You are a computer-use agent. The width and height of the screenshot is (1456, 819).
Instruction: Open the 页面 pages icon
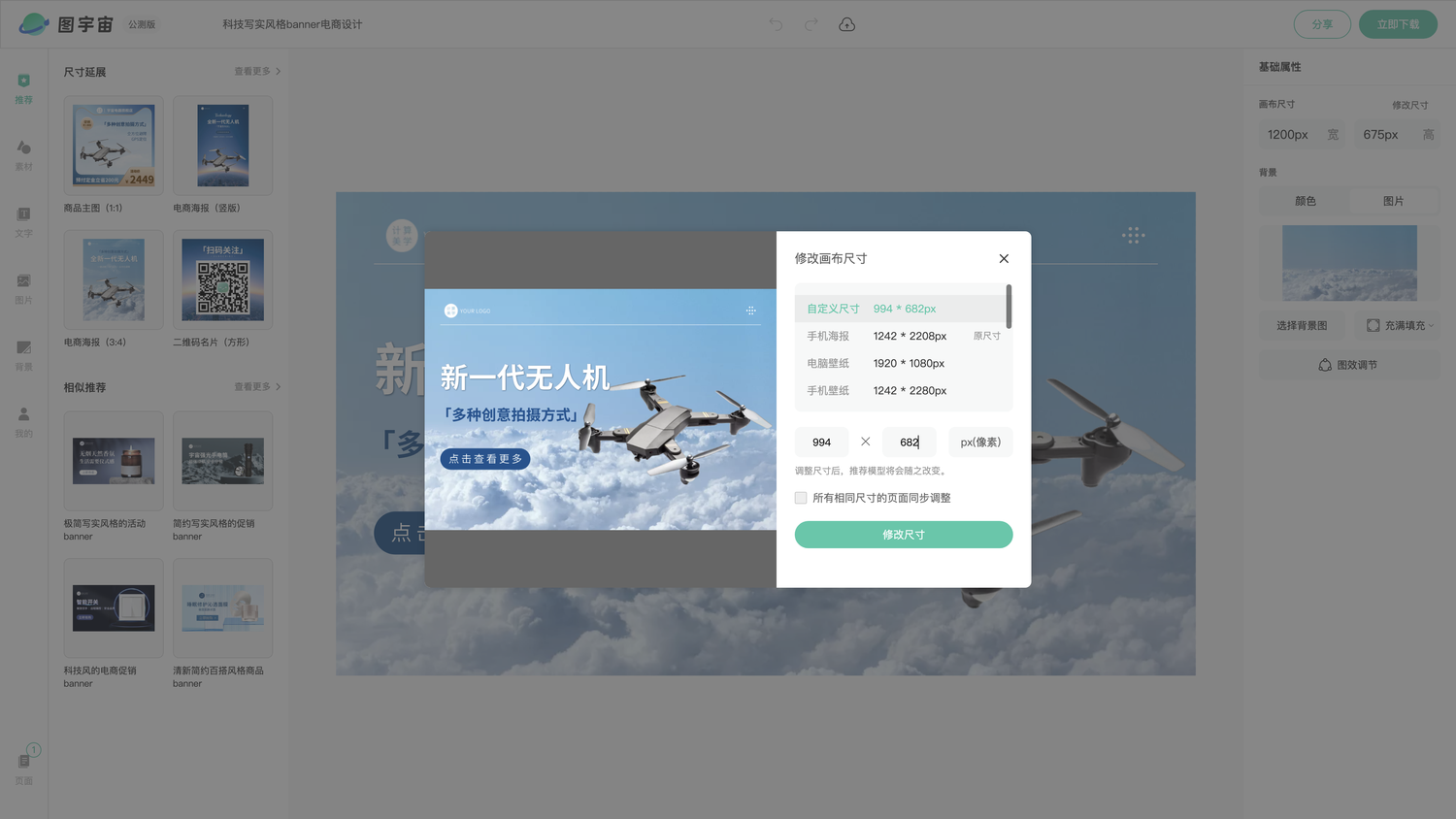24,767
